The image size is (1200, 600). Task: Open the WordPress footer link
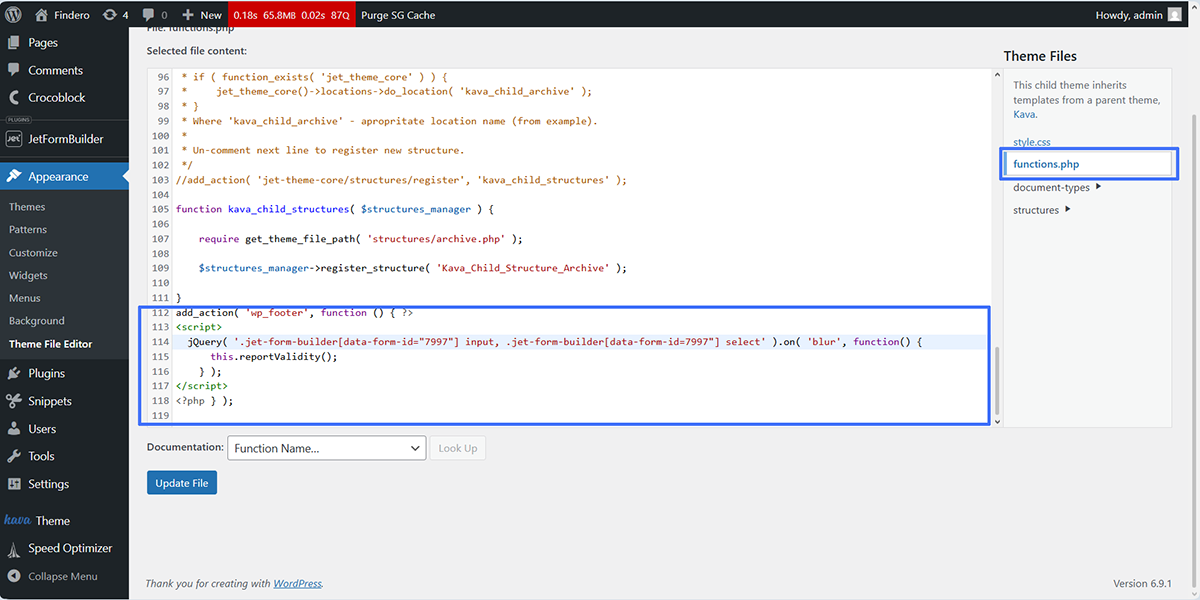[297, 583]
